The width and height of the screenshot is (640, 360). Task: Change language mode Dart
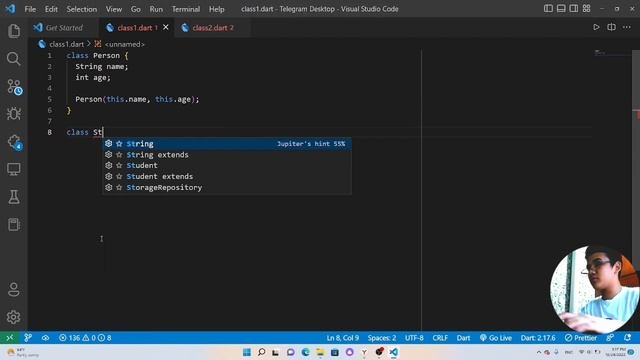[x=463, y=338]
